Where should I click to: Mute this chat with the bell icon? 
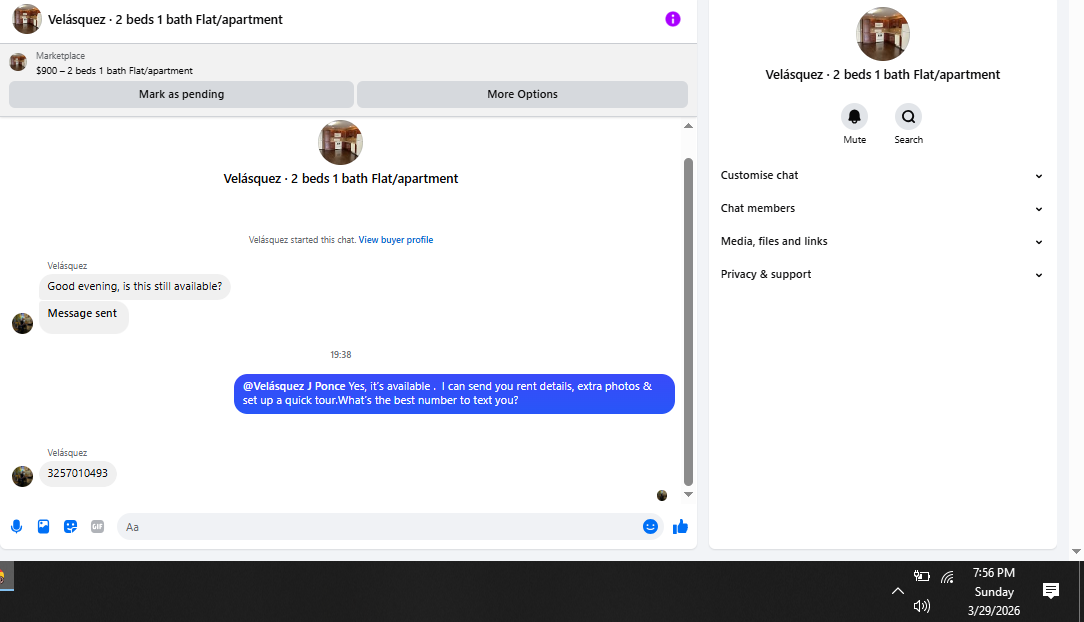click(854, 117)
